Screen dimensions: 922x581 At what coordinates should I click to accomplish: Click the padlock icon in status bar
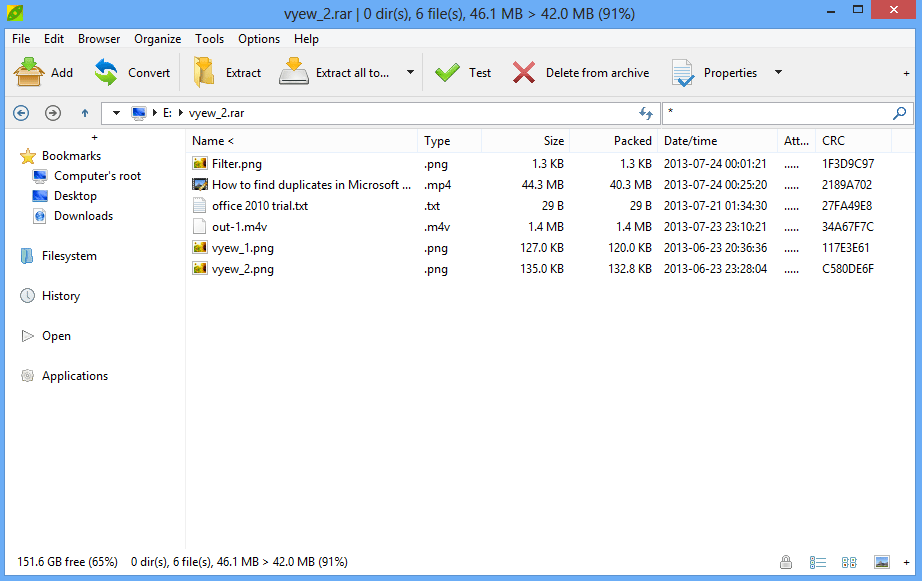click(x=786, y=562)
